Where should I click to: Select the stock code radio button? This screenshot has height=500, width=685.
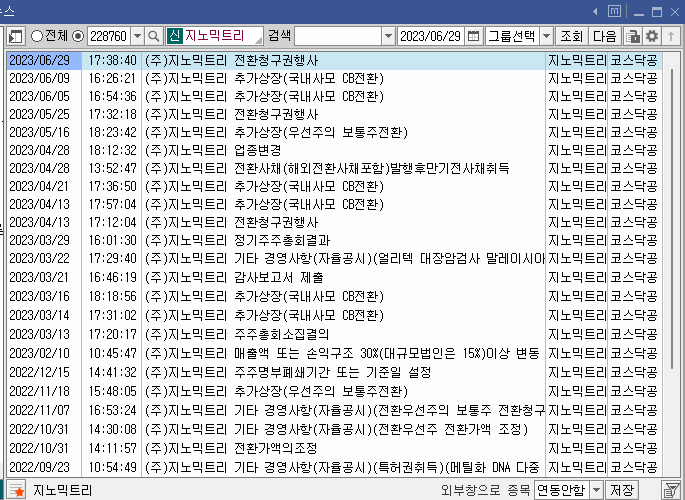[x=78, y=36]
